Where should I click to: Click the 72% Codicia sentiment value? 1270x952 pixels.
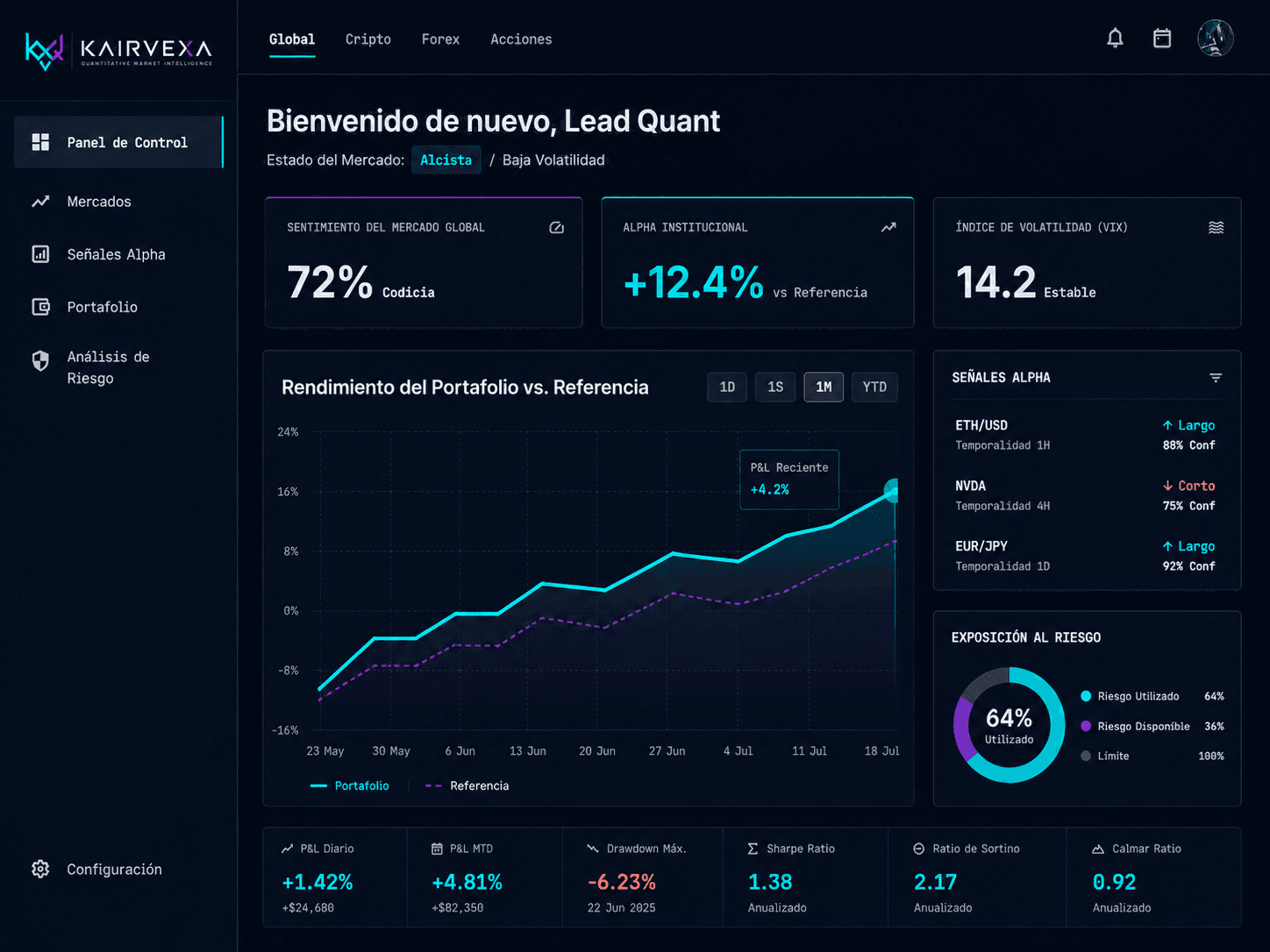(x=360, y=283)
